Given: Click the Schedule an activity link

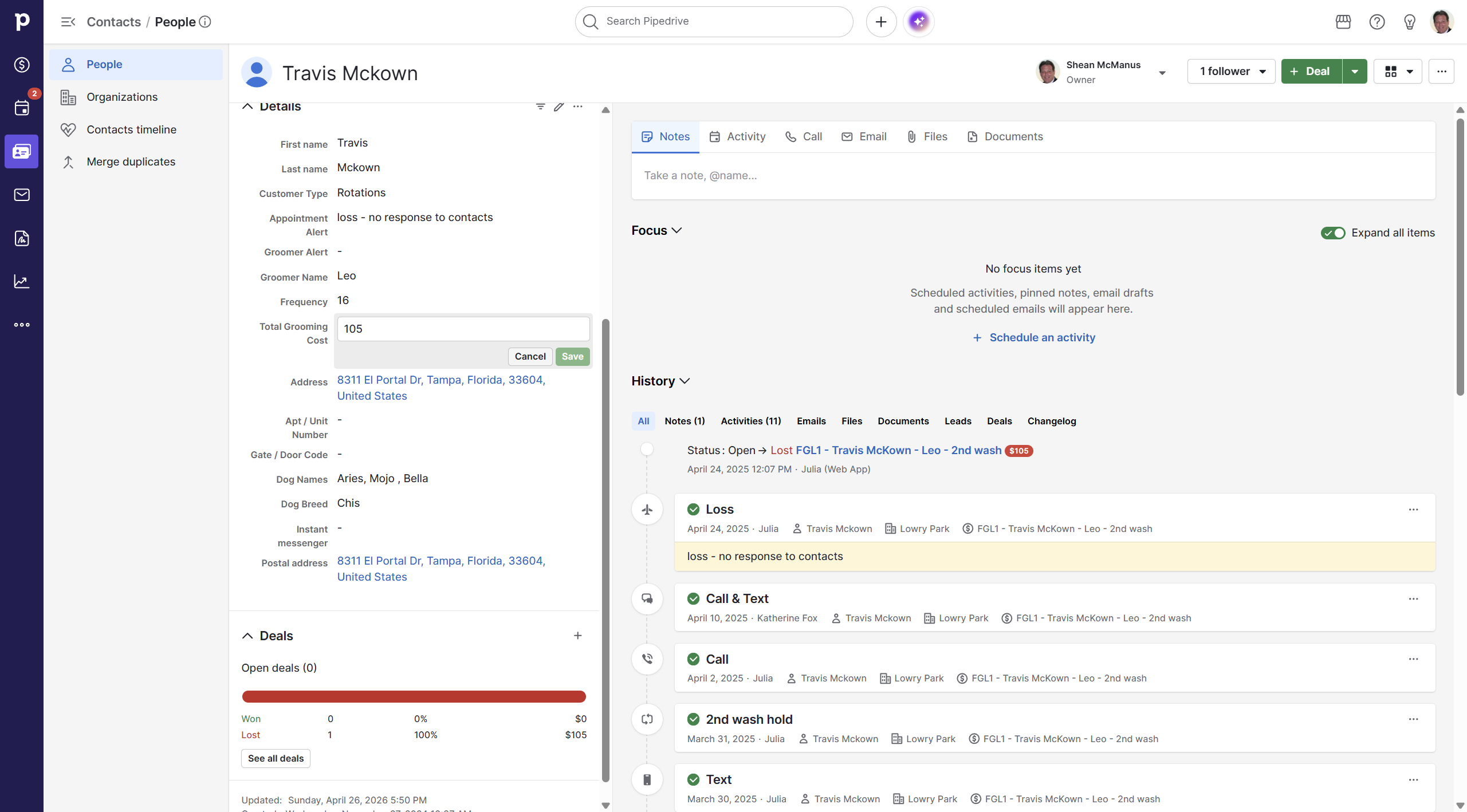Looking at the screenshot, I should coord(1041,337).
